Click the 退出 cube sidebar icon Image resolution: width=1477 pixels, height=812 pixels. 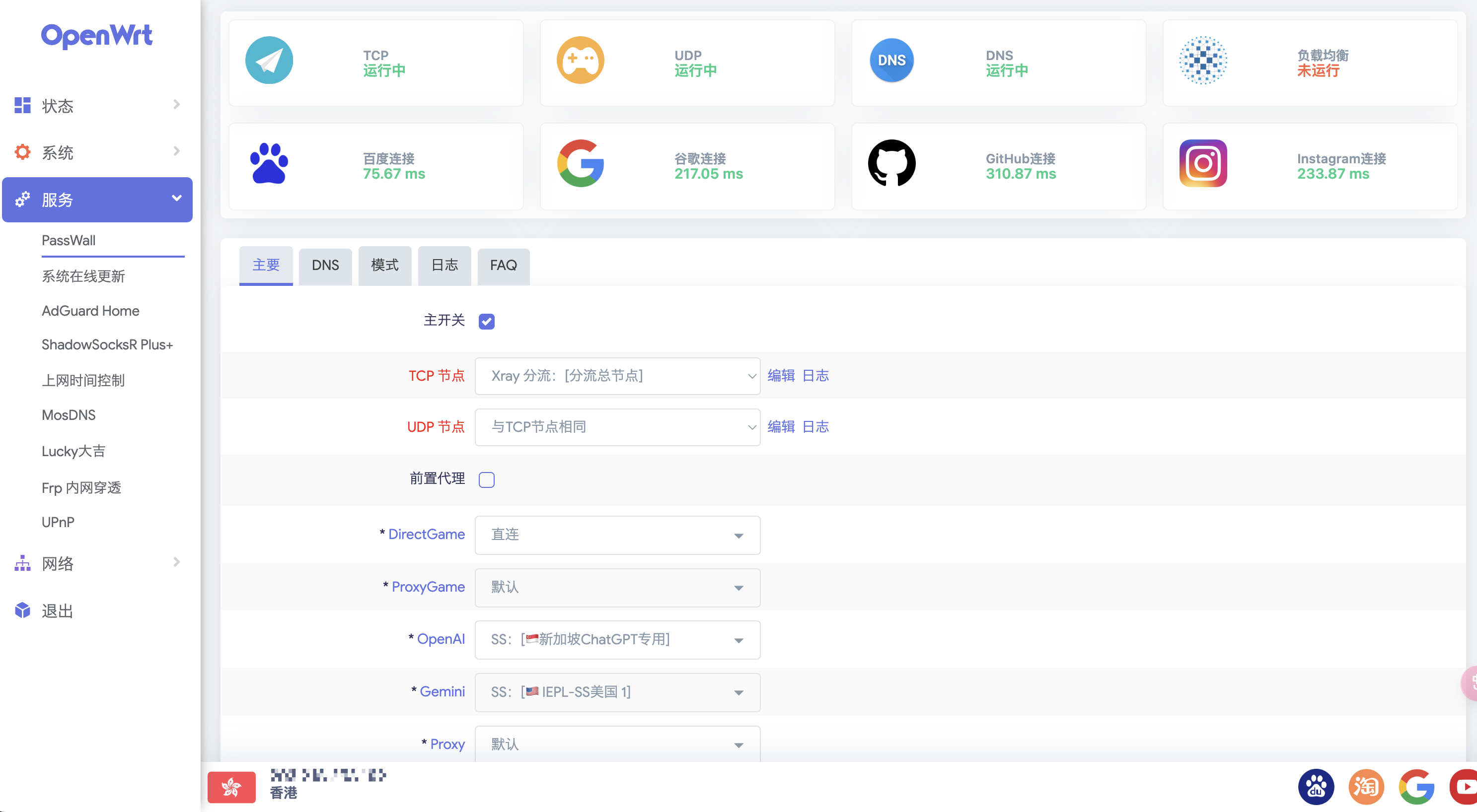point(22,610)
